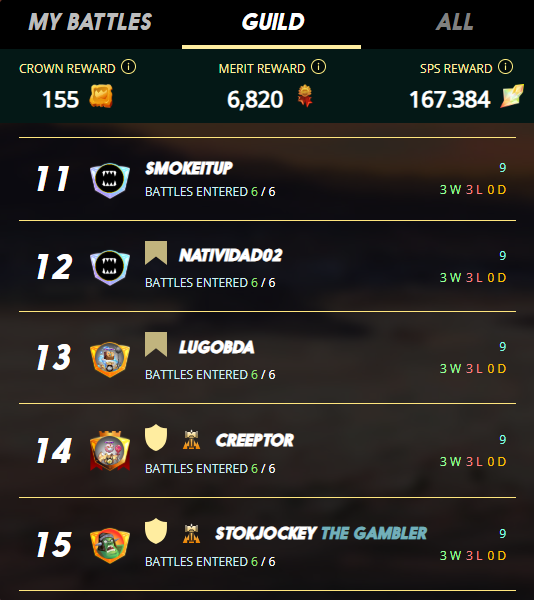Click the merit medal icon
The height and width of the screenshot is (600, 534).
305,96
